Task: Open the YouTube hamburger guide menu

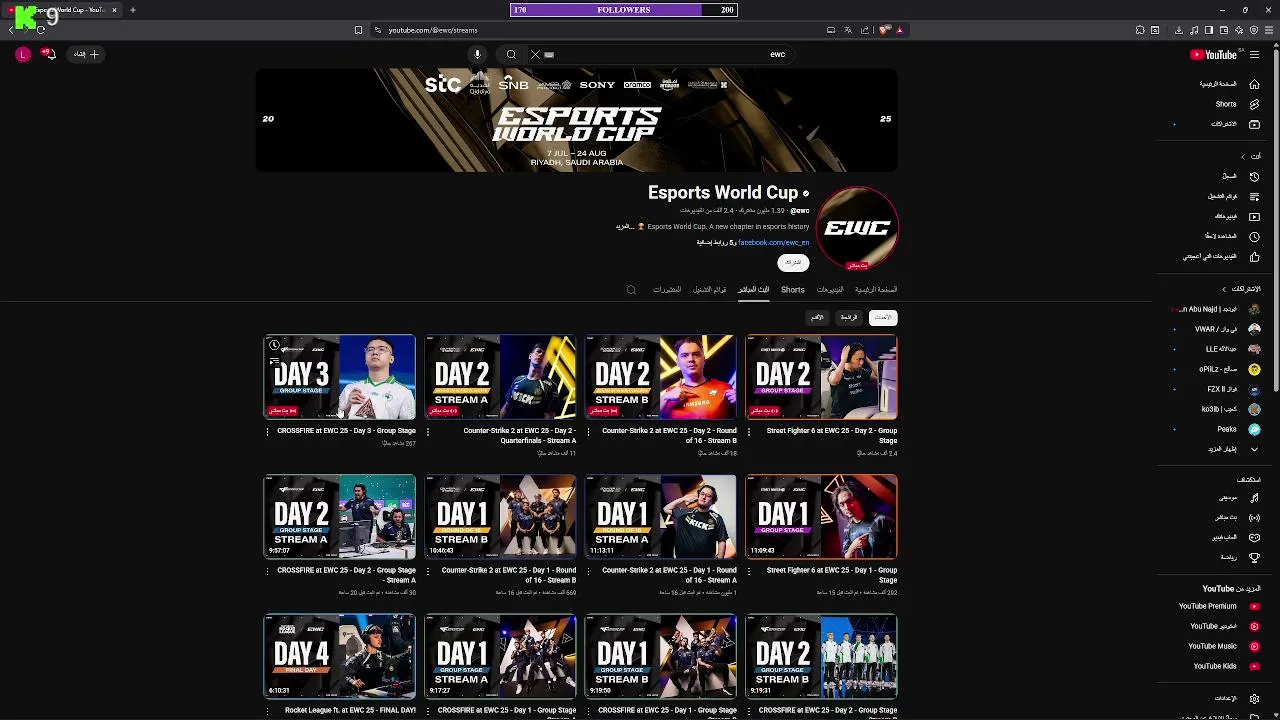Action: [1254, 55]
